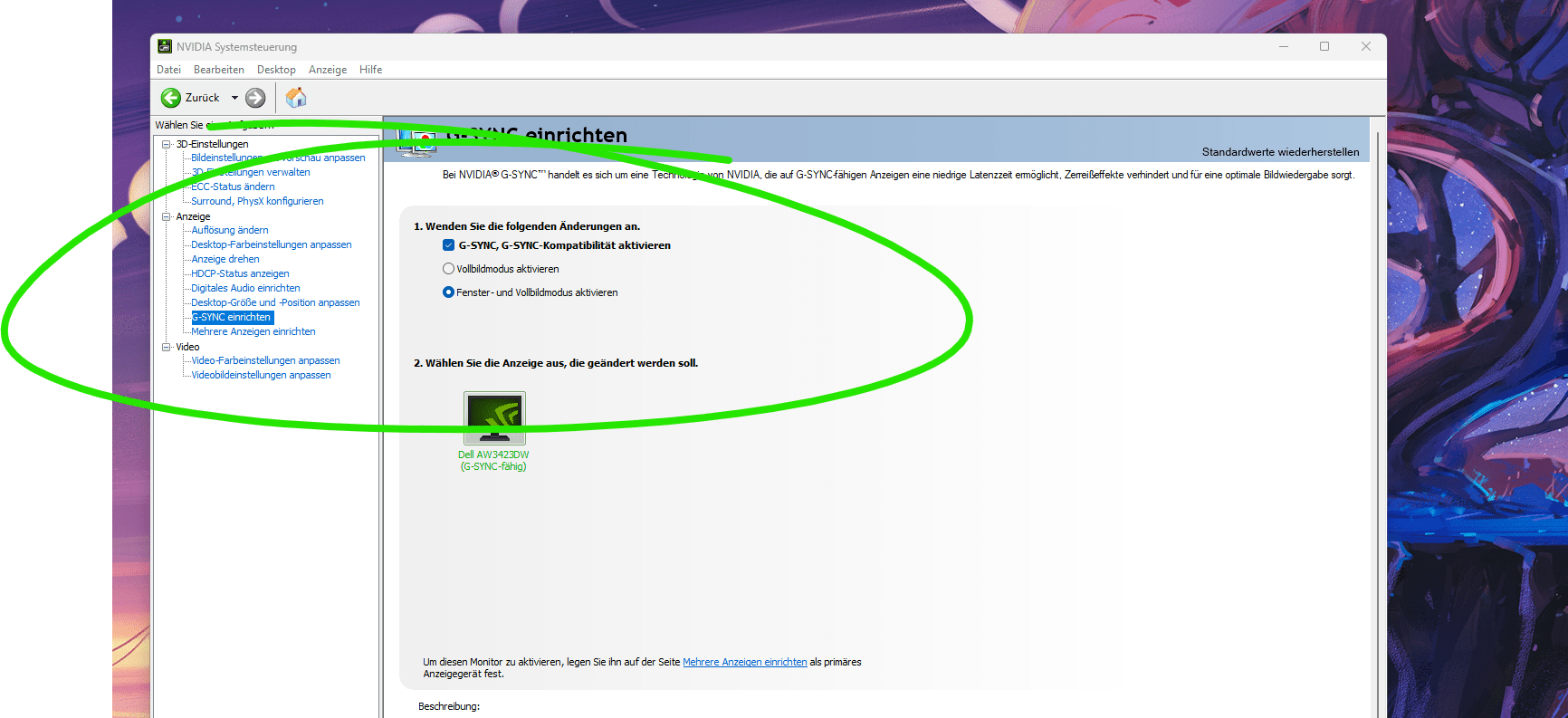Image resolution: width=1568 pixels, height=718 pixels.
Task: Open the Datei menu
Action: [x=169, y=70]
